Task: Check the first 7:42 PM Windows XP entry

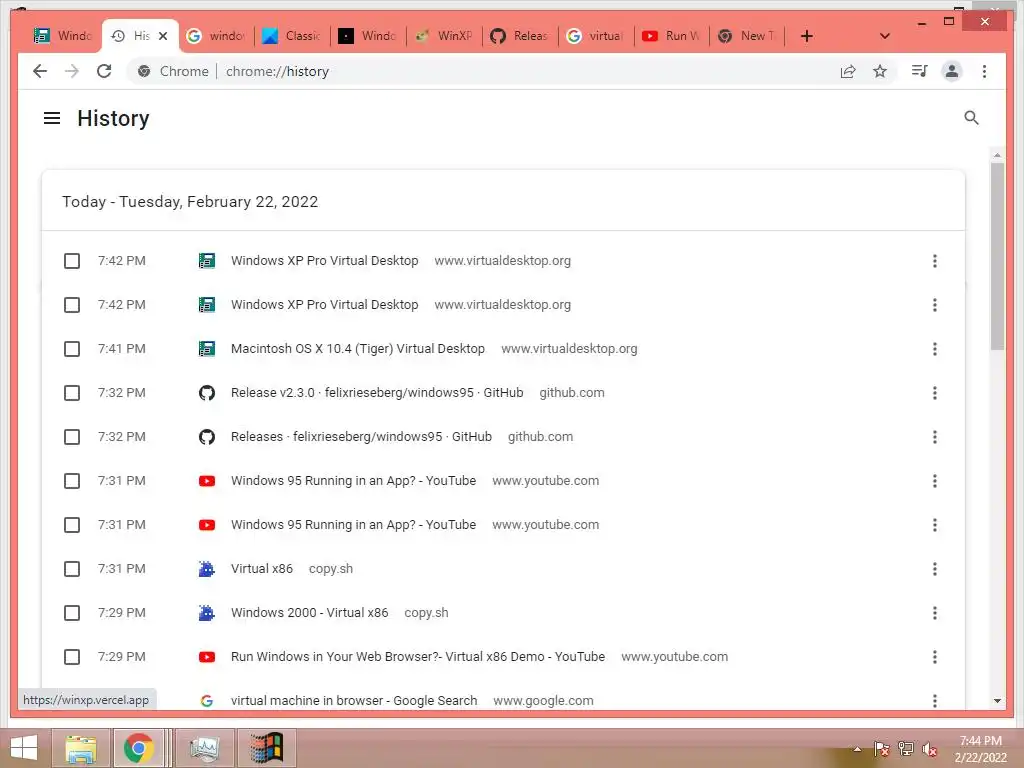Action: coord(72,261)
